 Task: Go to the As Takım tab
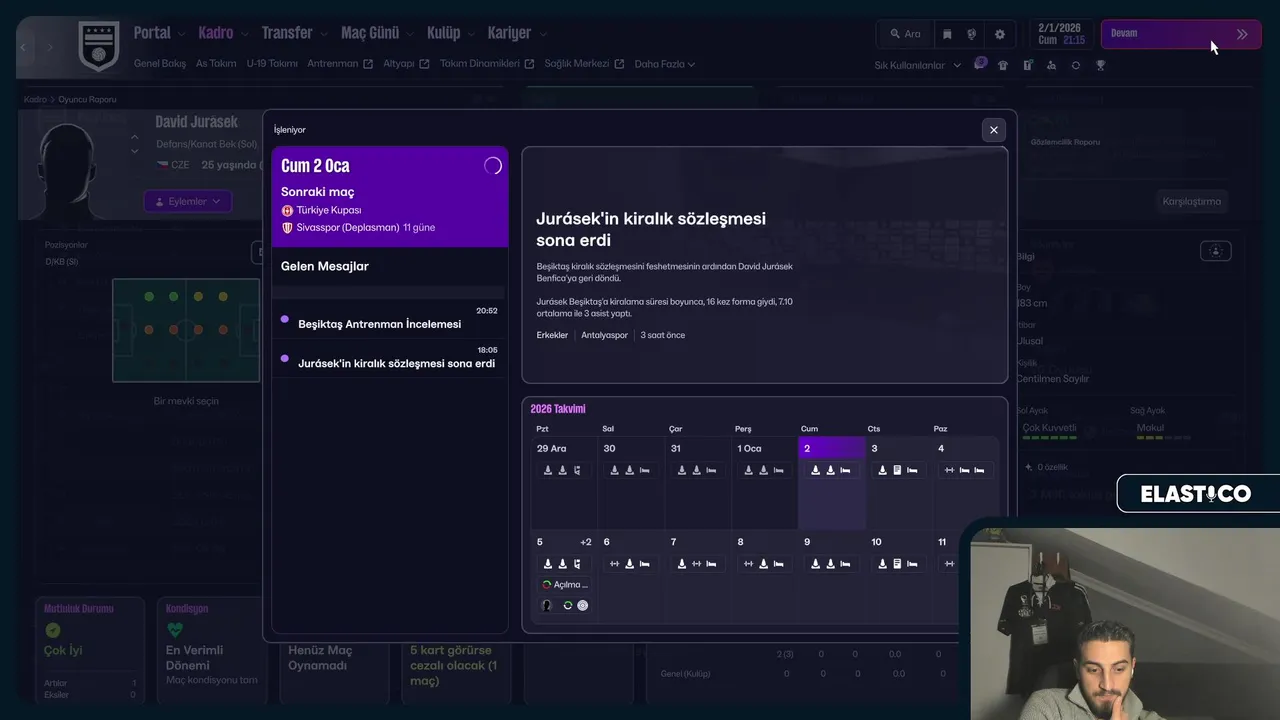point(216,64)
